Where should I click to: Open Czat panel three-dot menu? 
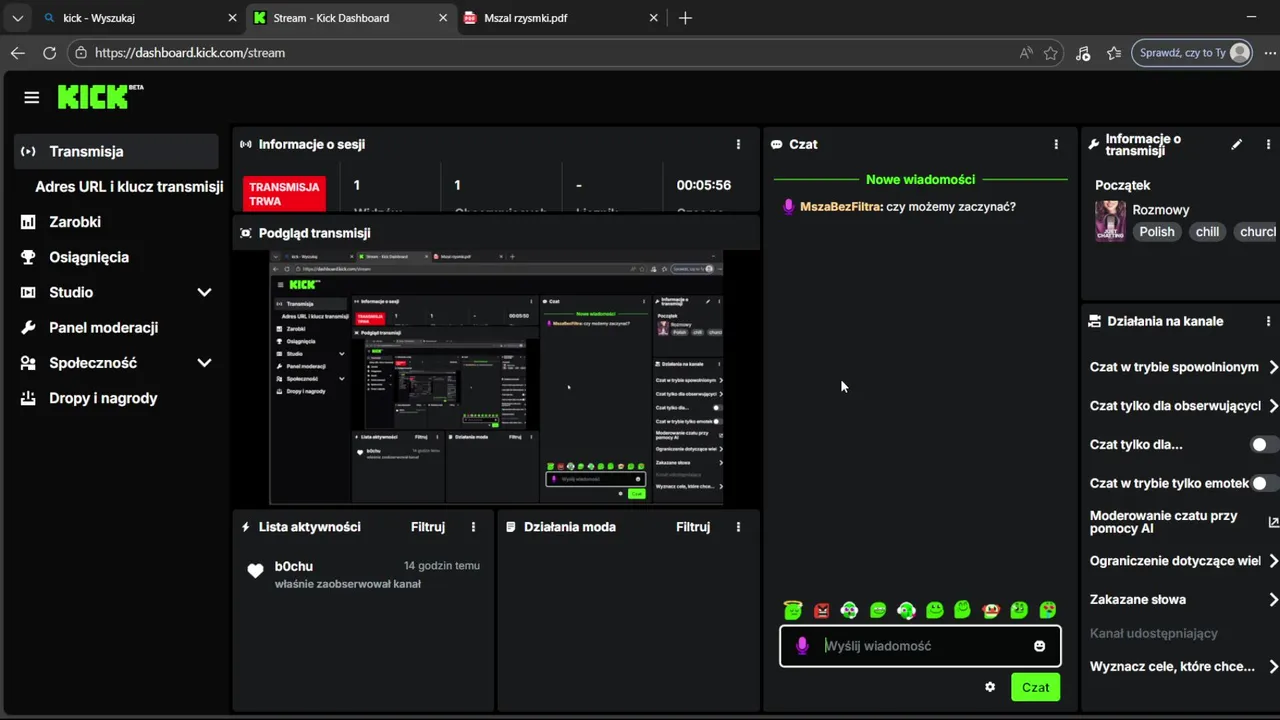click(x=1056, y=144)
